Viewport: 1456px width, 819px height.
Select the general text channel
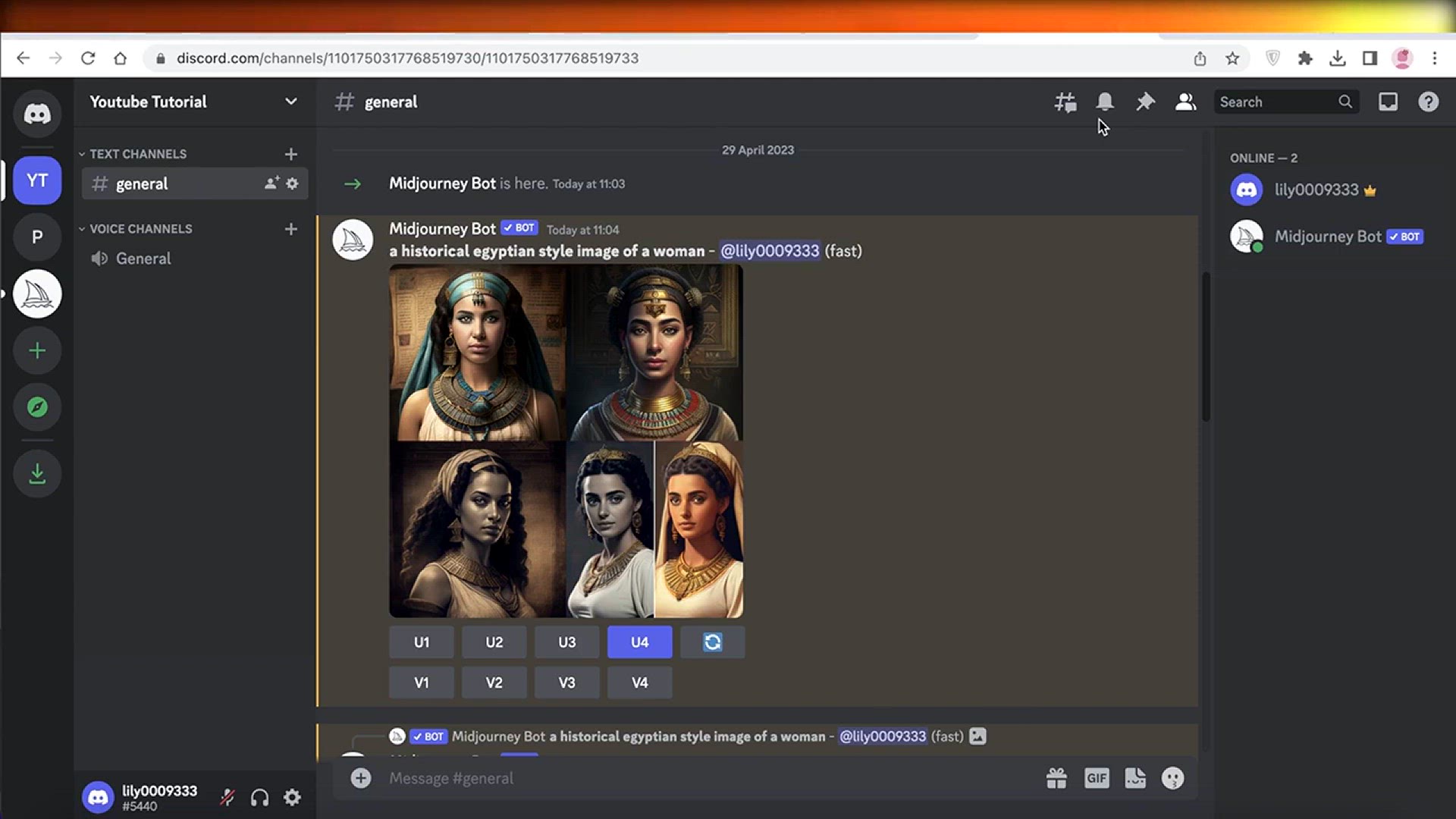(195, 184)
